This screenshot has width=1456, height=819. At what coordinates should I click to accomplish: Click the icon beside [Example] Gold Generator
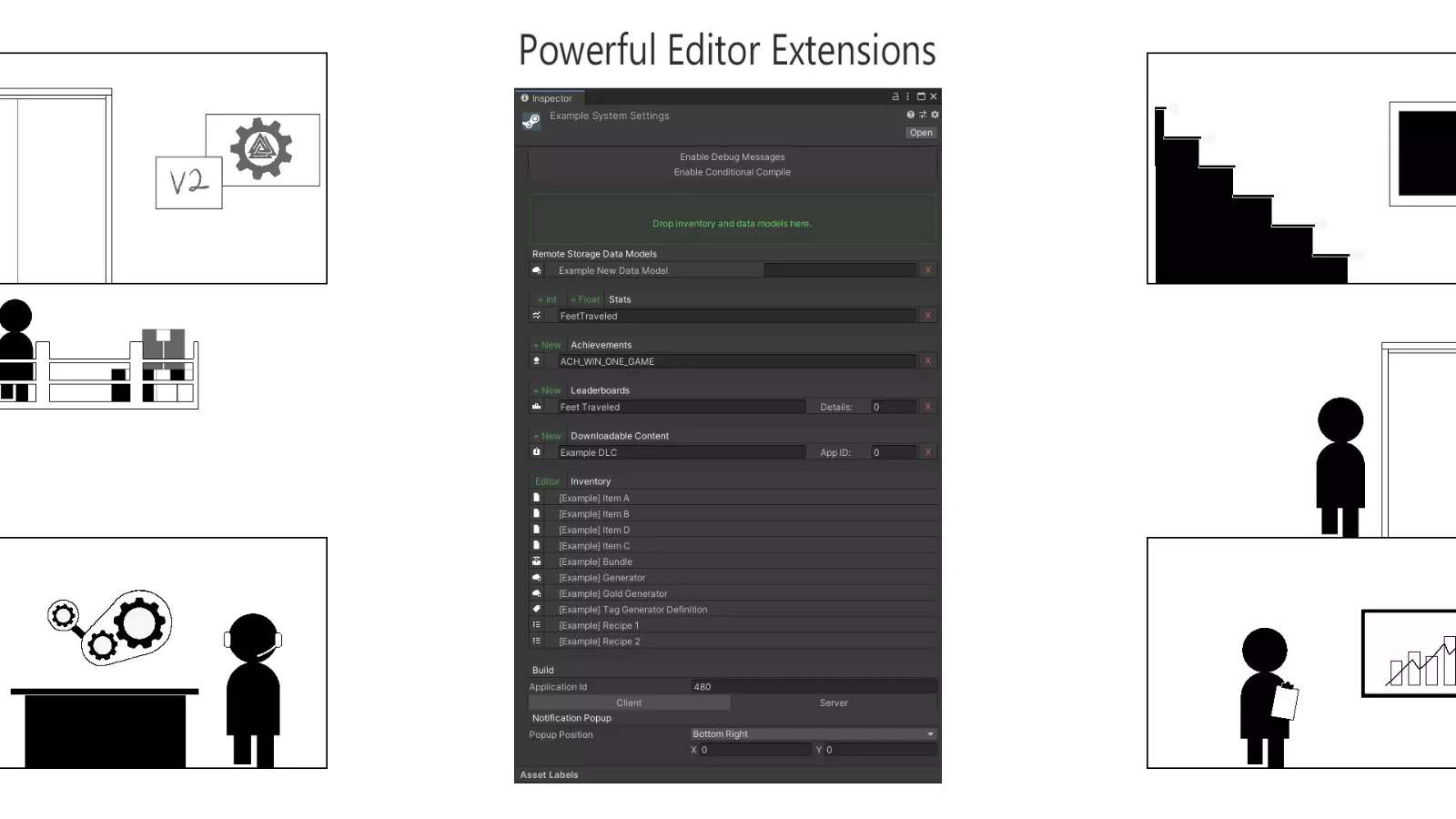pos(537,593)
